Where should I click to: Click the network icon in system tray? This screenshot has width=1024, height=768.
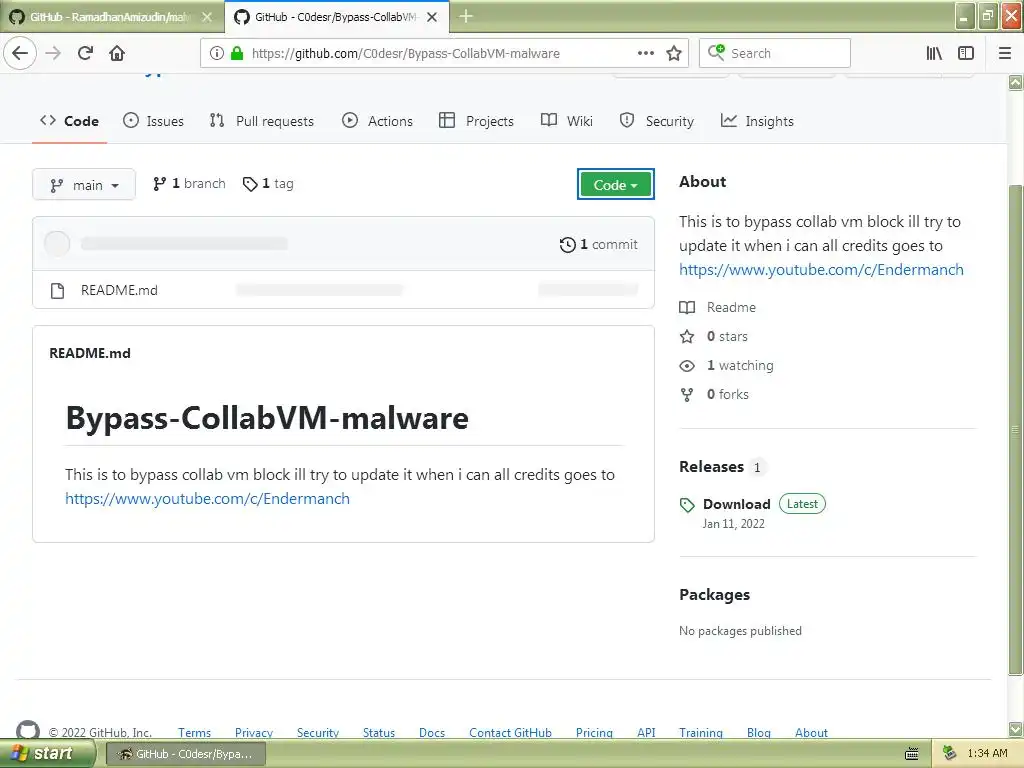(949, 754)
